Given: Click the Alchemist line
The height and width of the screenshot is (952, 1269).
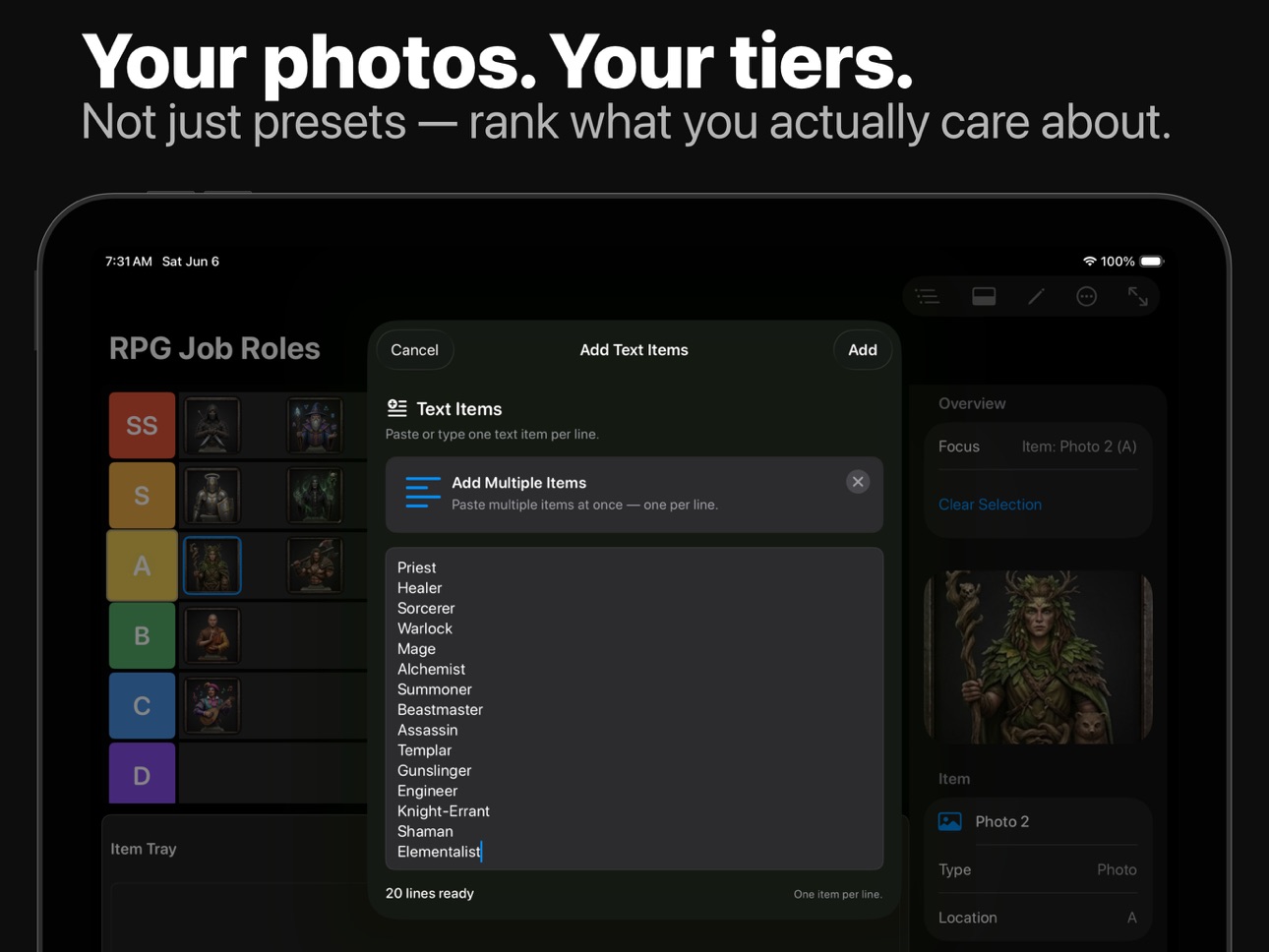Looking at the screenshot, I should 432,669.
